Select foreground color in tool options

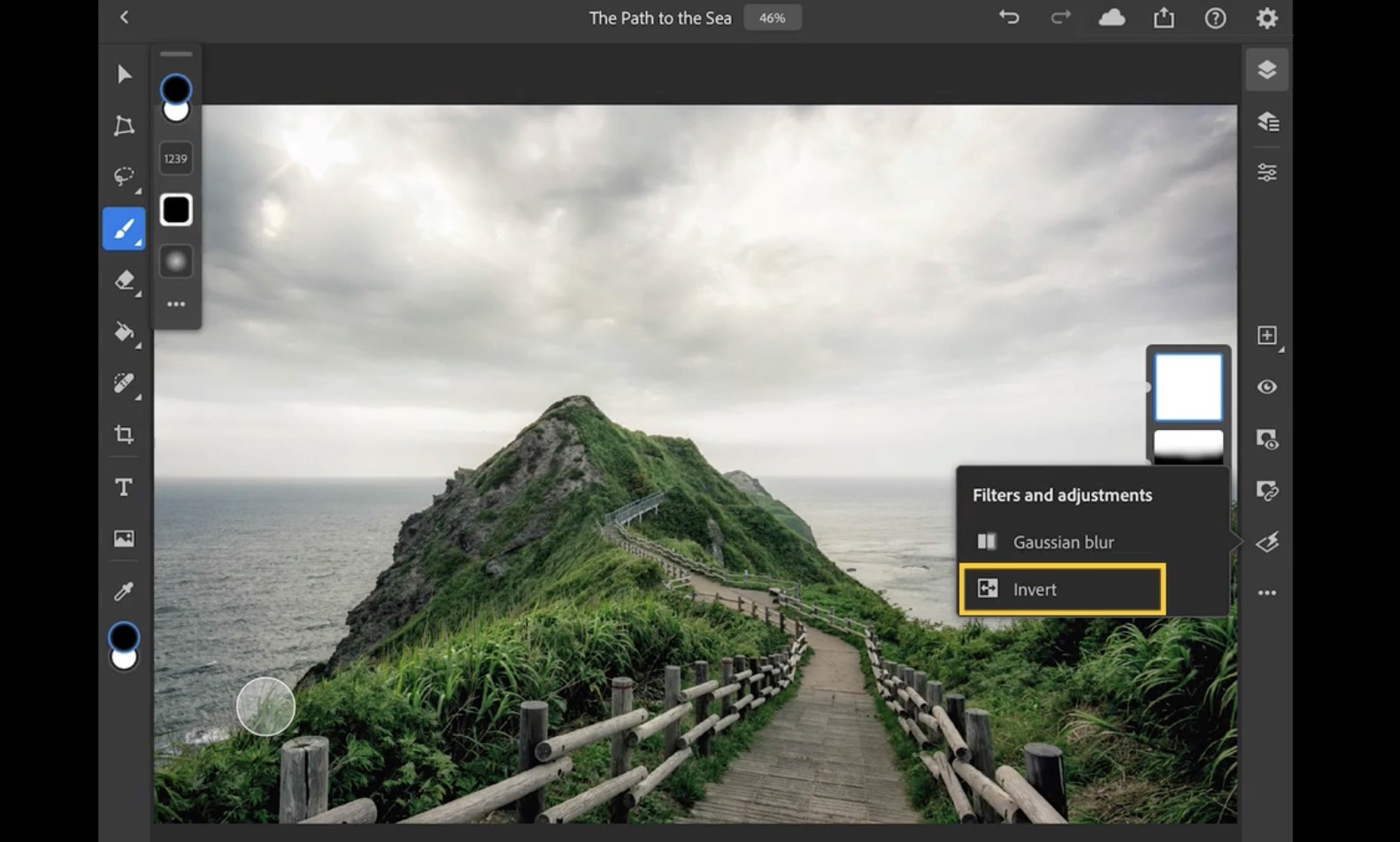point(176,88)
